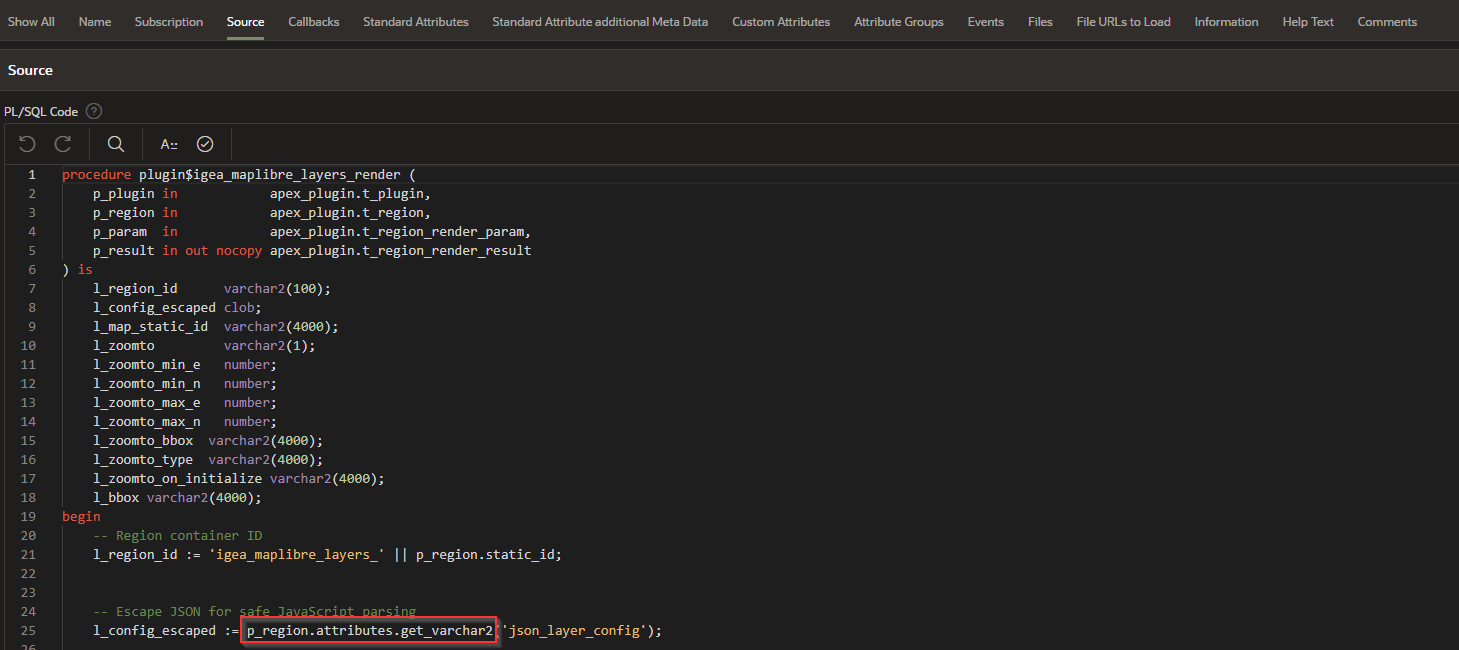Open the Help Text tab
1459x650 pixels.
[x=1308, y=21]
